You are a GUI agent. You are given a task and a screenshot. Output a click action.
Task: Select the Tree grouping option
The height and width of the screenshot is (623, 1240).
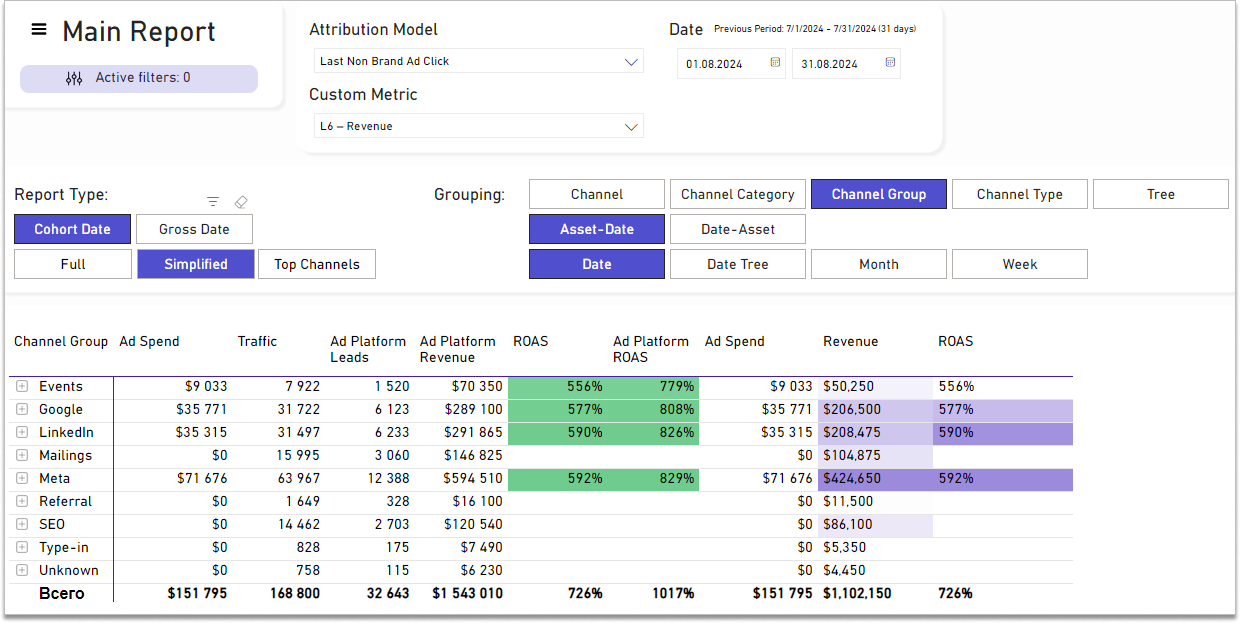(x=1160, y=194)
